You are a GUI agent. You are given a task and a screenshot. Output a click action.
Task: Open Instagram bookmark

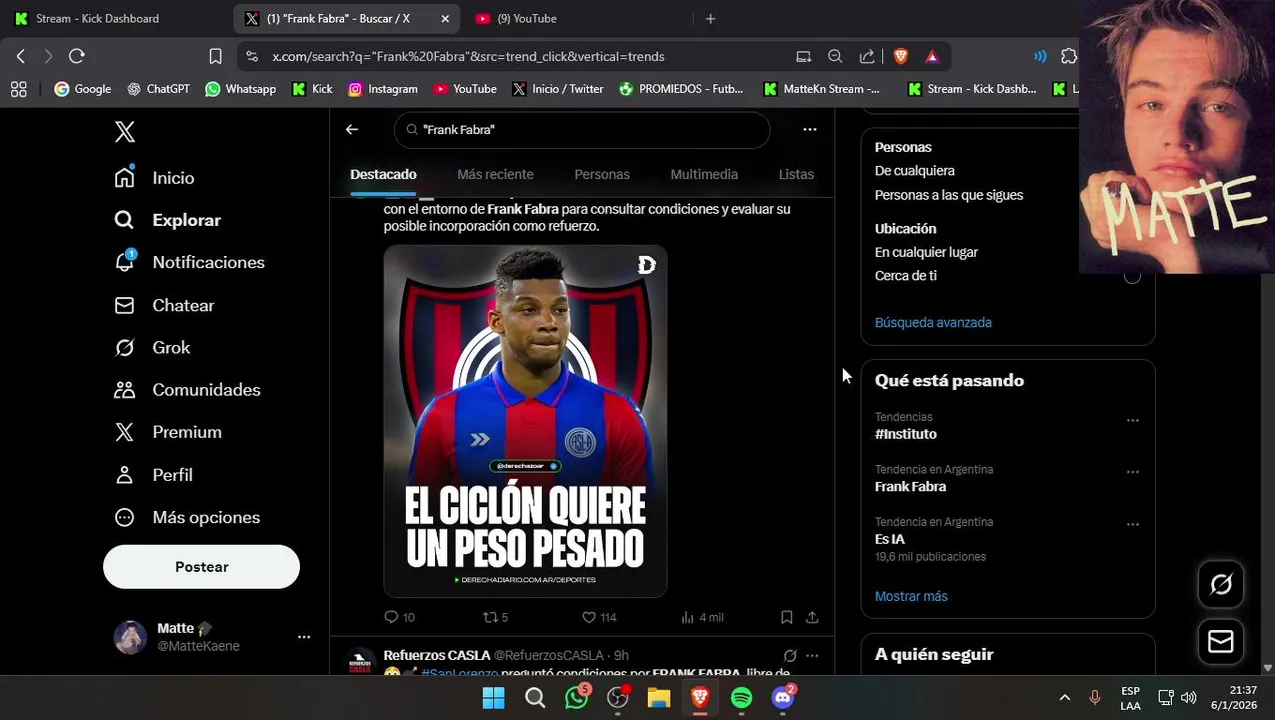pyautogui.click(x=382, y=89)
